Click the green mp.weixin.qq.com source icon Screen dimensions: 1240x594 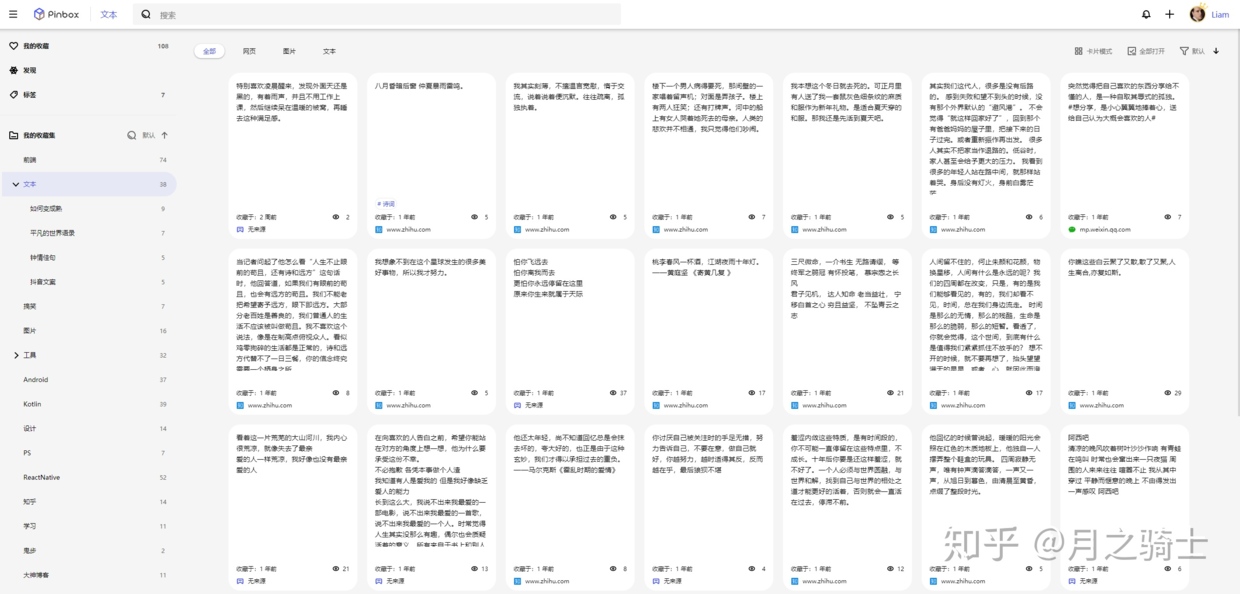[x=1072, y=229]
